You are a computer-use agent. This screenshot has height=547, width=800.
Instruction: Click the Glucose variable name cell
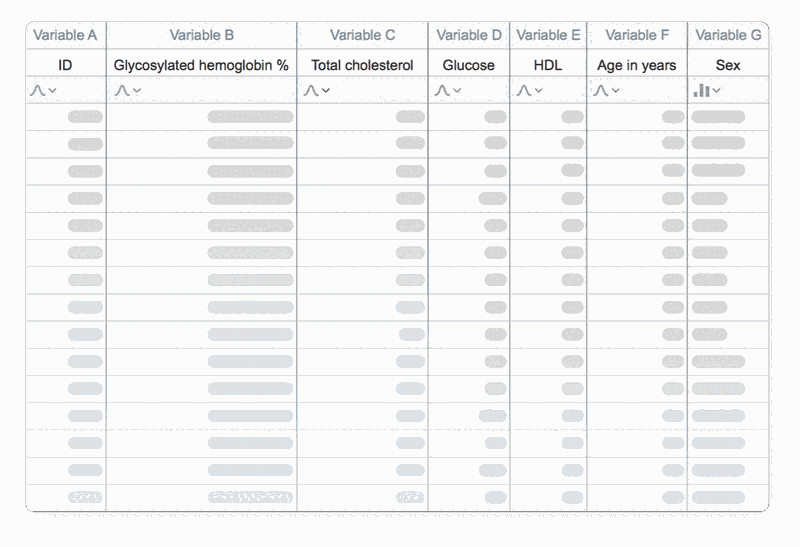pos(469,65)
